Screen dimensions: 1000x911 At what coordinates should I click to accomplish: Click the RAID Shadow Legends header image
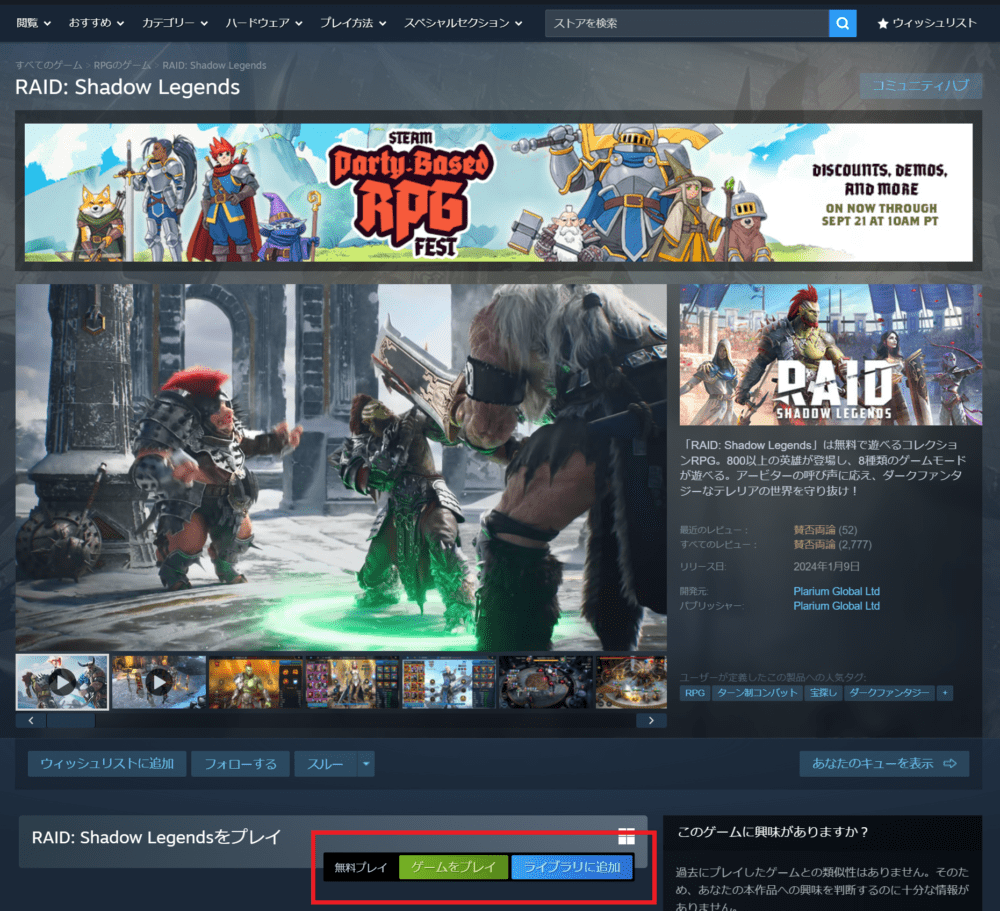(831, 355)
